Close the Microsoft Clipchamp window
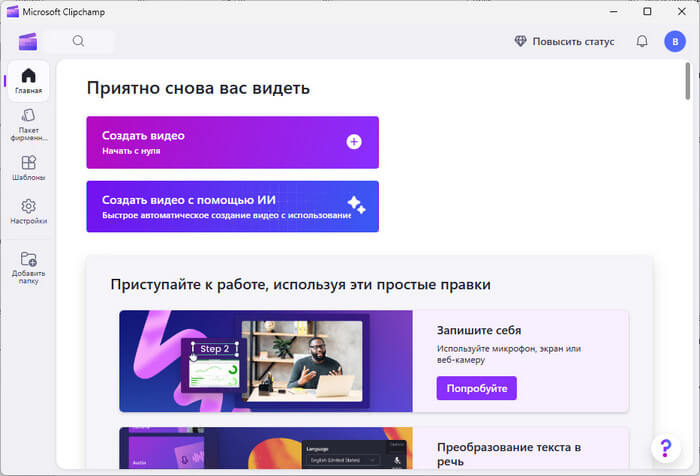 (682, 12)
